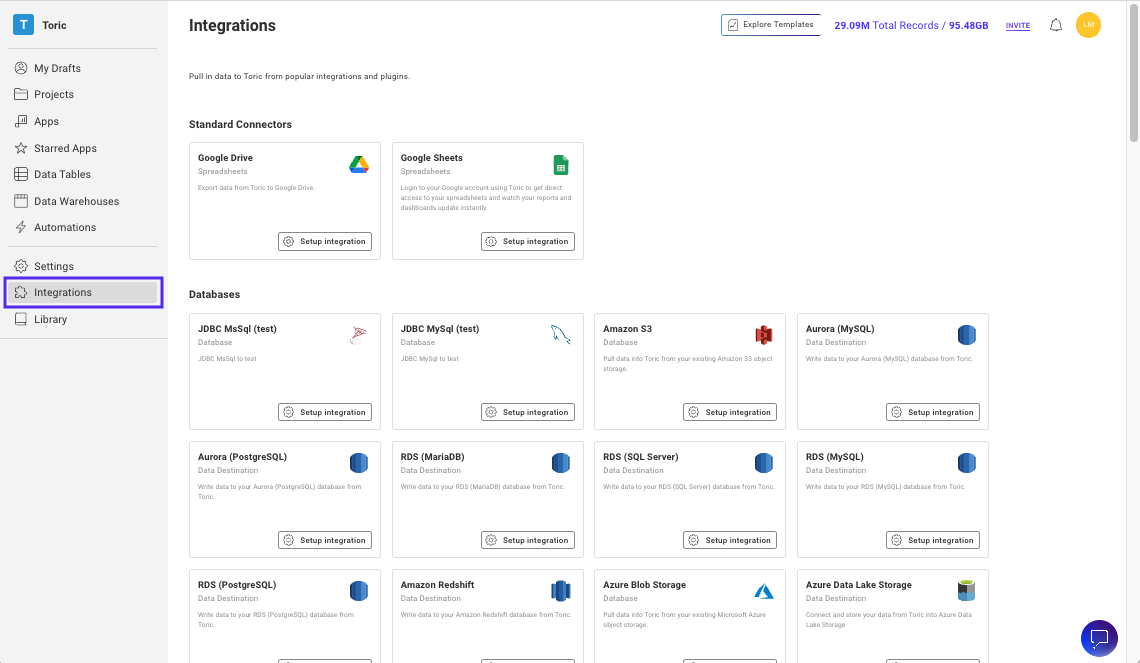Click the Data Tables grid icon

(21, 174)
